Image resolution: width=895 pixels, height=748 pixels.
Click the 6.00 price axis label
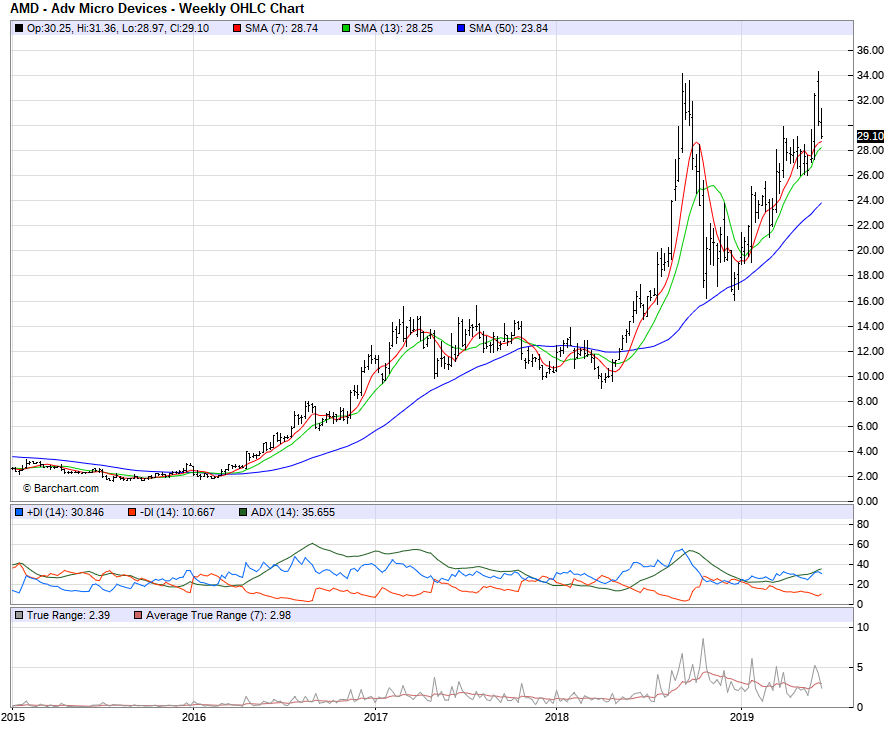point(868,426)
